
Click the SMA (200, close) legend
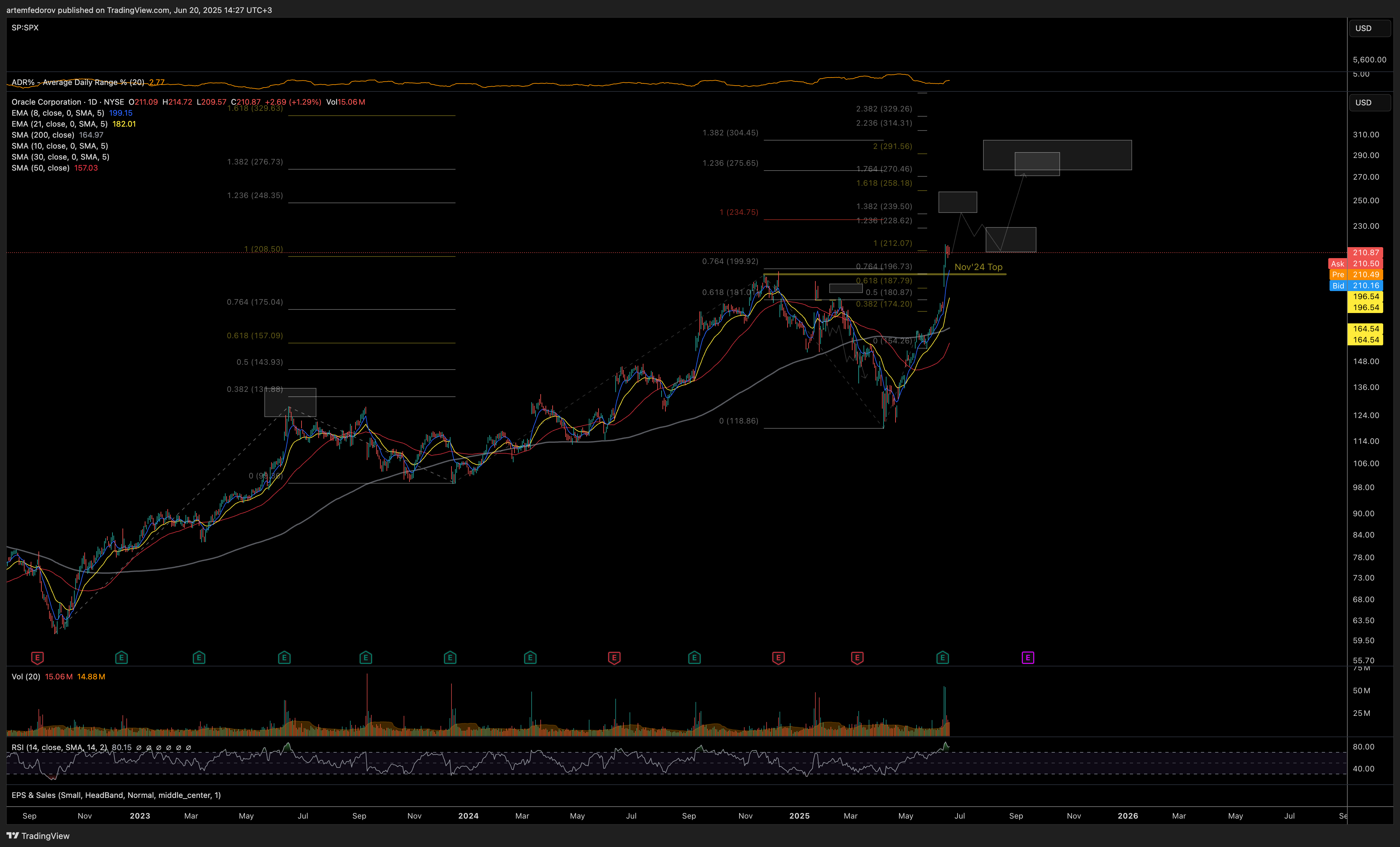43,135
